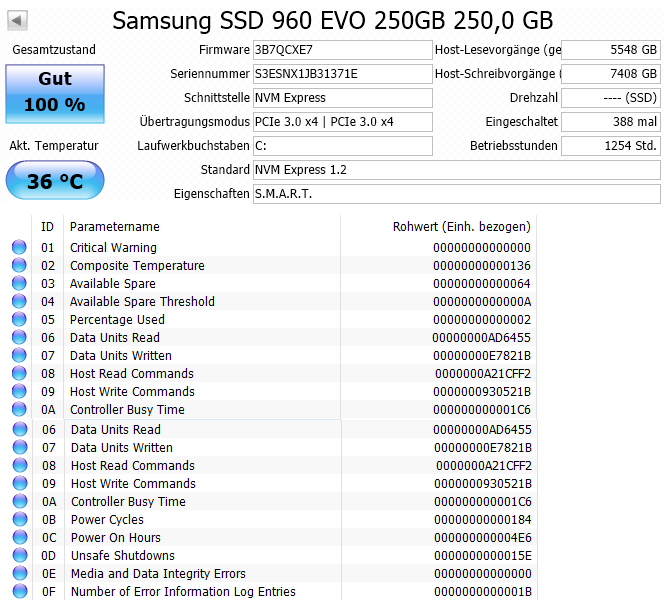Select the Power On Hours parameter name
Image resolution: width=666 pixels, height=614 pixels.
pos(116,538)
